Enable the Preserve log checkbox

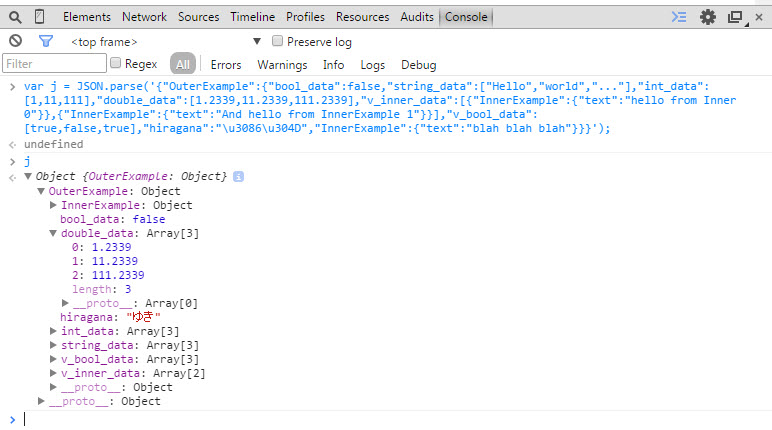click(x=277, y=41)
